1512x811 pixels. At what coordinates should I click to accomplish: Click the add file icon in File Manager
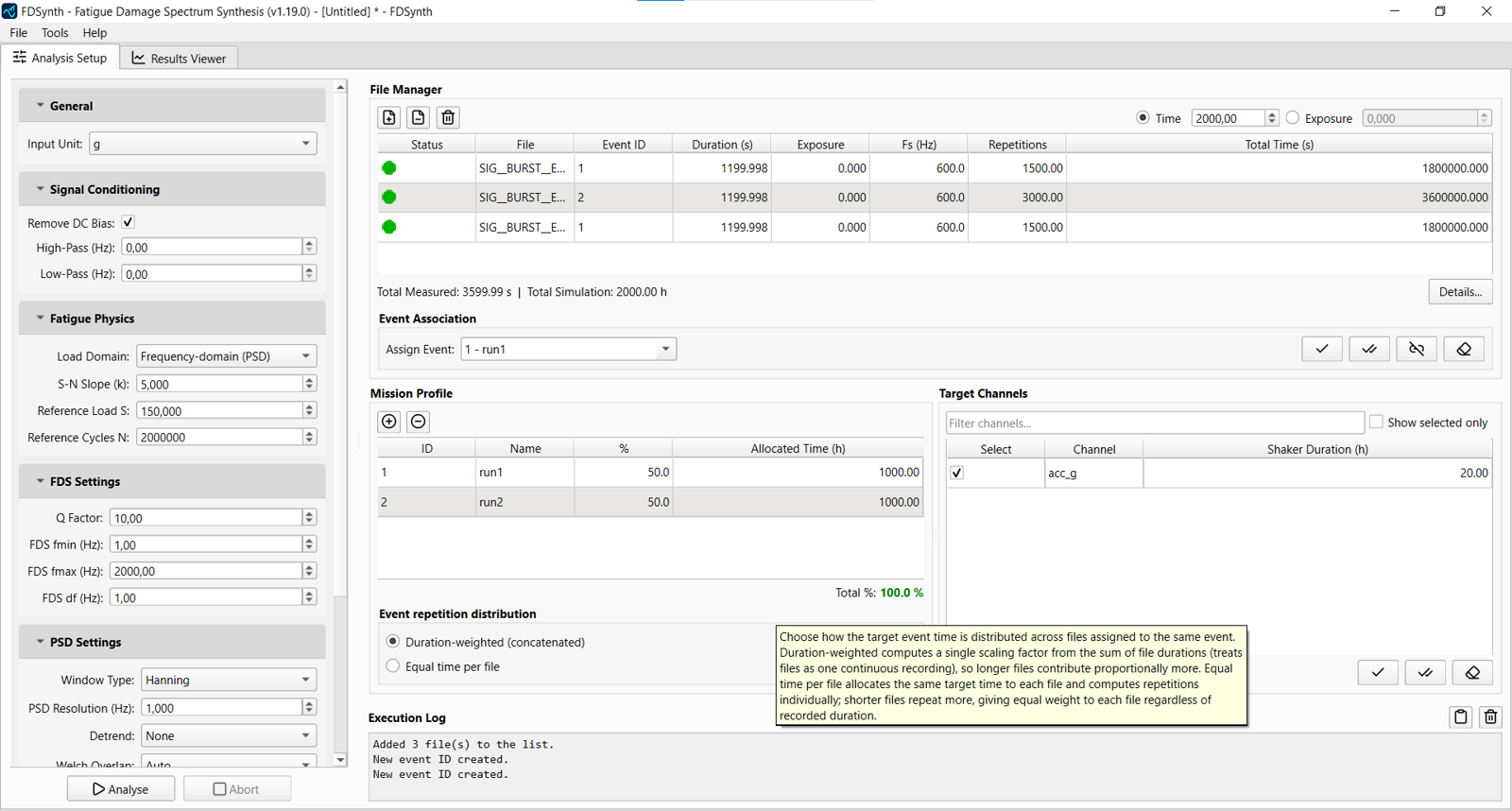[388, 117]
